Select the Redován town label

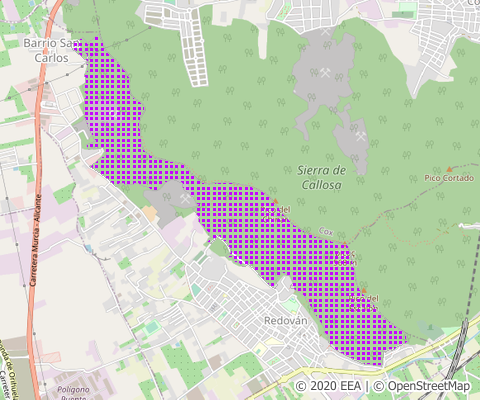point(285,321)
